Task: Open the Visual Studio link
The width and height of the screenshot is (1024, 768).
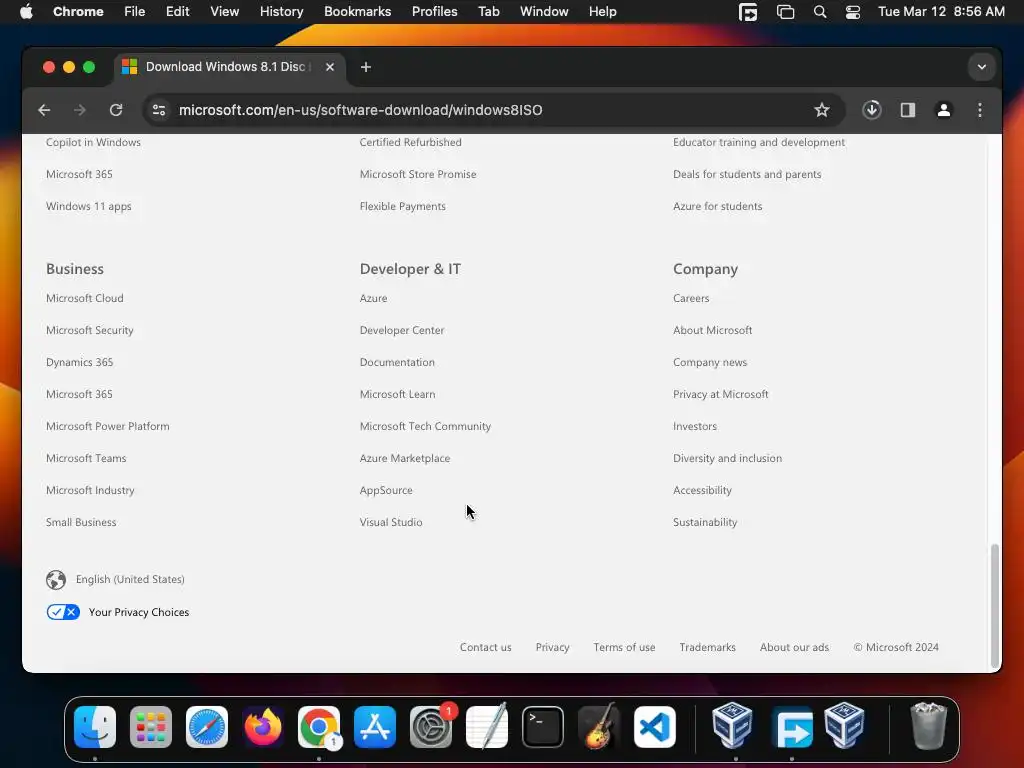Action: 391,522
